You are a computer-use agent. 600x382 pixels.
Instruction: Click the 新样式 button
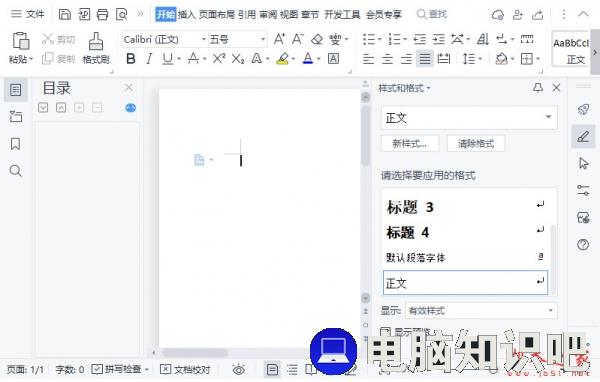click(x=409, y=144)
